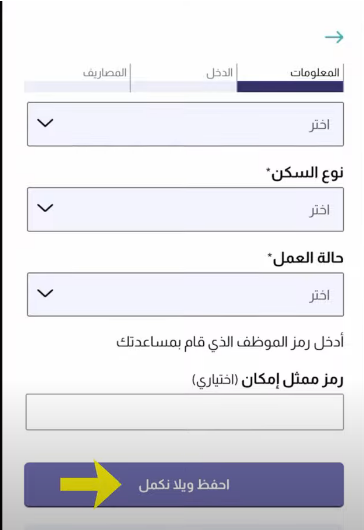364x530 pixels.
Task: Open the unlabeled dropdown under the step tabs
Action: point(185,124)
